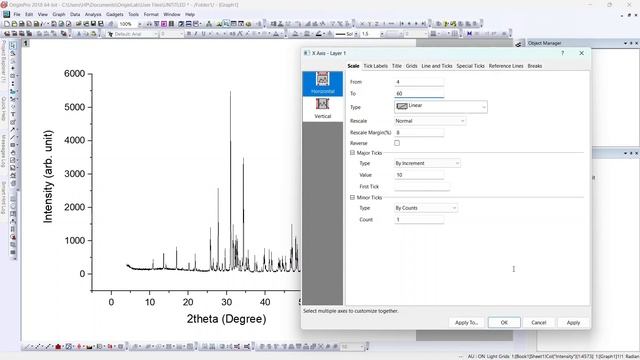Viewport: 640px width, 360px height.
Task: Collapse the Minor Ticks section
Action: point(352,198)
